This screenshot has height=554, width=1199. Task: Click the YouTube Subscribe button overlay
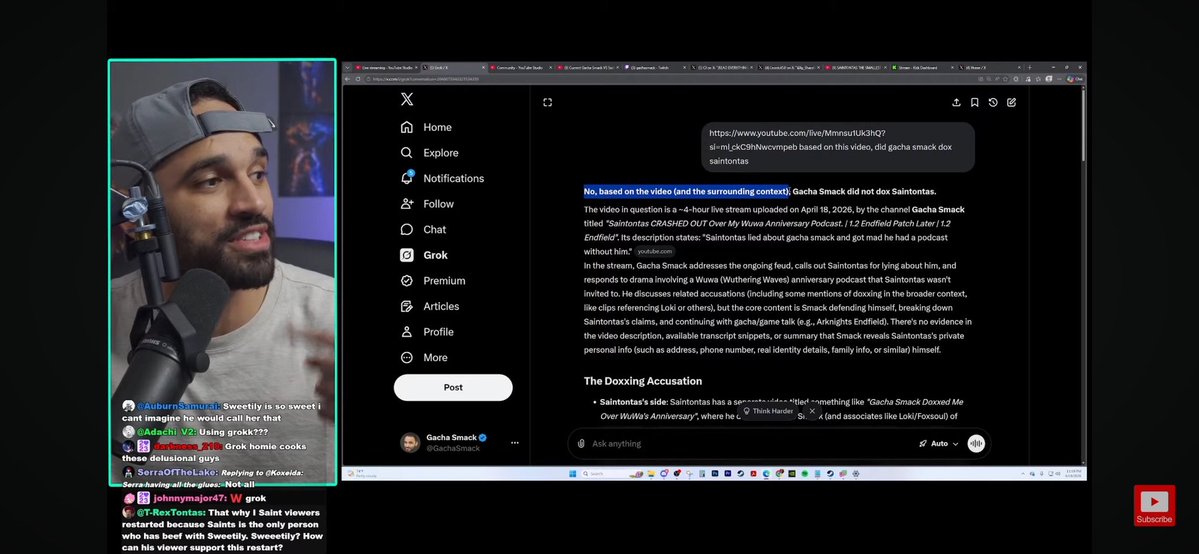click(x=1154, y=505)
